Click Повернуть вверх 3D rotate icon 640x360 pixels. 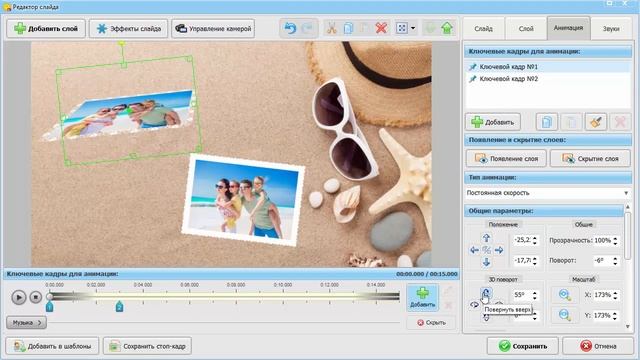coord(486,293)
